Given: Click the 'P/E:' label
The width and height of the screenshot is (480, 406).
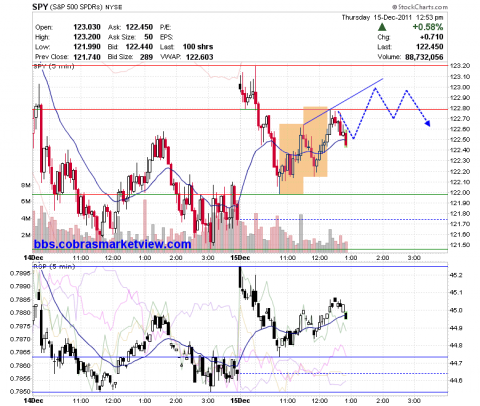Looking at the screenshot, I should pyautogui.click(x=165, y=27).
